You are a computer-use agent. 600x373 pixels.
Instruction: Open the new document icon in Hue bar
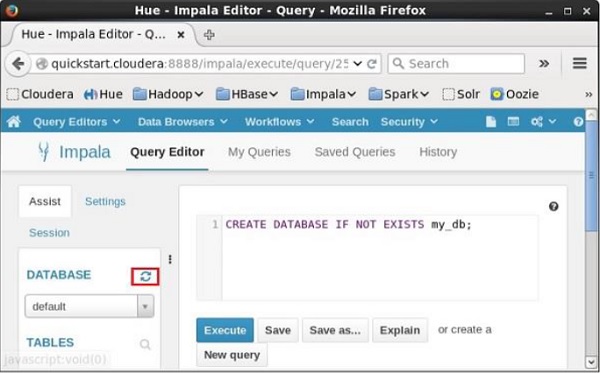click(x=491, y=122)
